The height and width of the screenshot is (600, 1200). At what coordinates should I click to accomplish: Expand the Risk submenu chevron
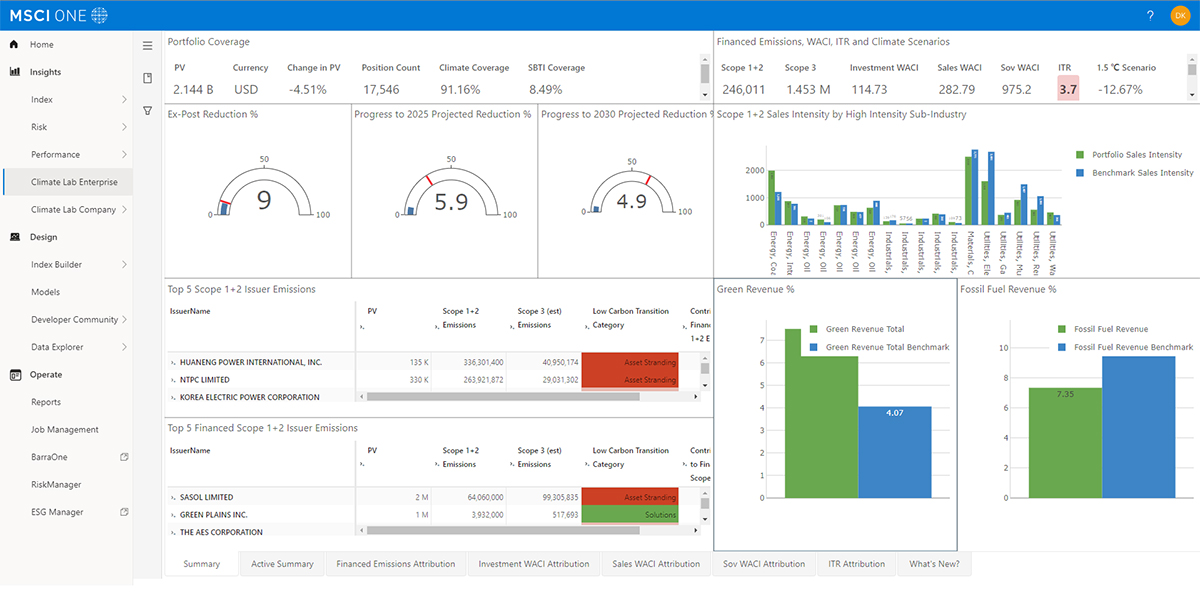(x=124, y=127)
